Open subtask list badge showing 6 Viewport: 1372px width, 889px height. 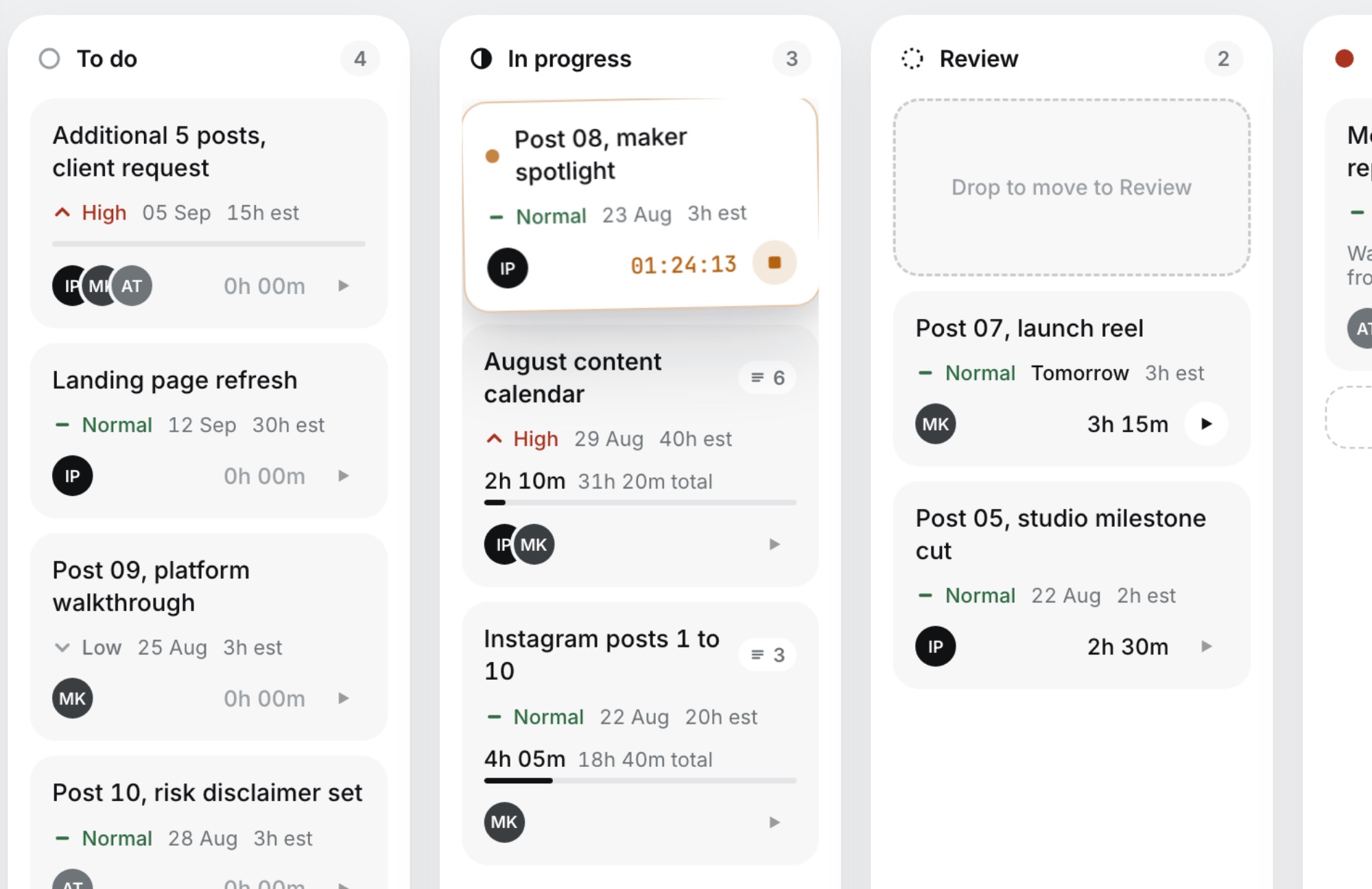768,378
